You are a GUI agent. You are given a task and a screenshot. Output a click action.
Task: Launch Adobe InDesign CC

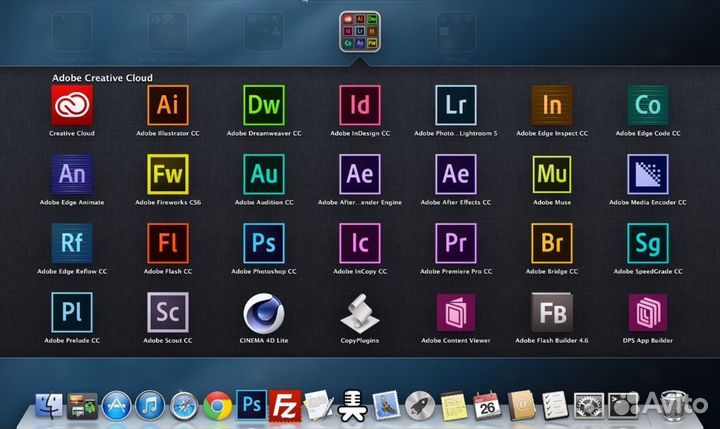(x=360, y=105)
